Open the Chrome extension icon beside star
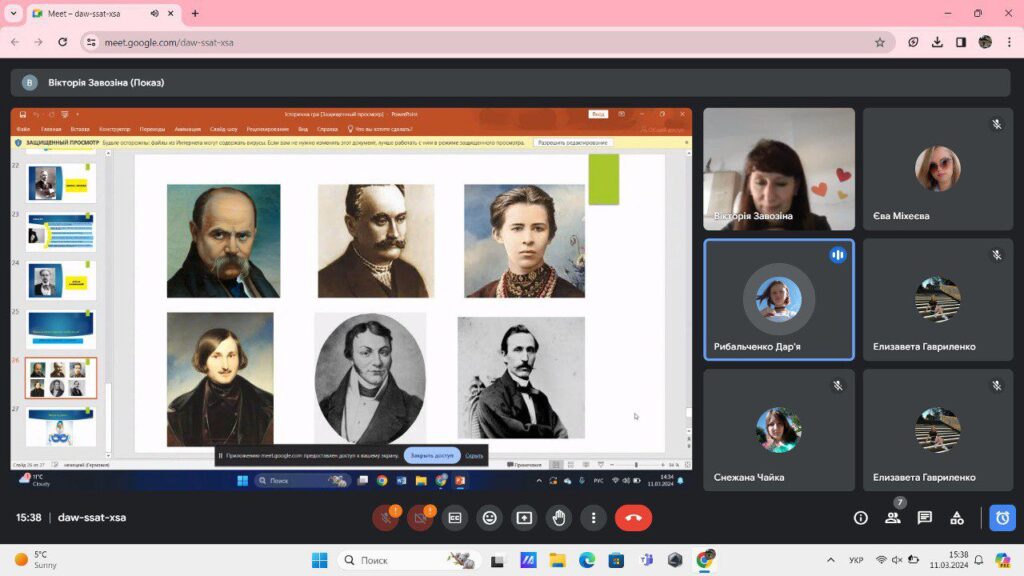Screen dimensions: 1024x576 click(x=913, y=42)
